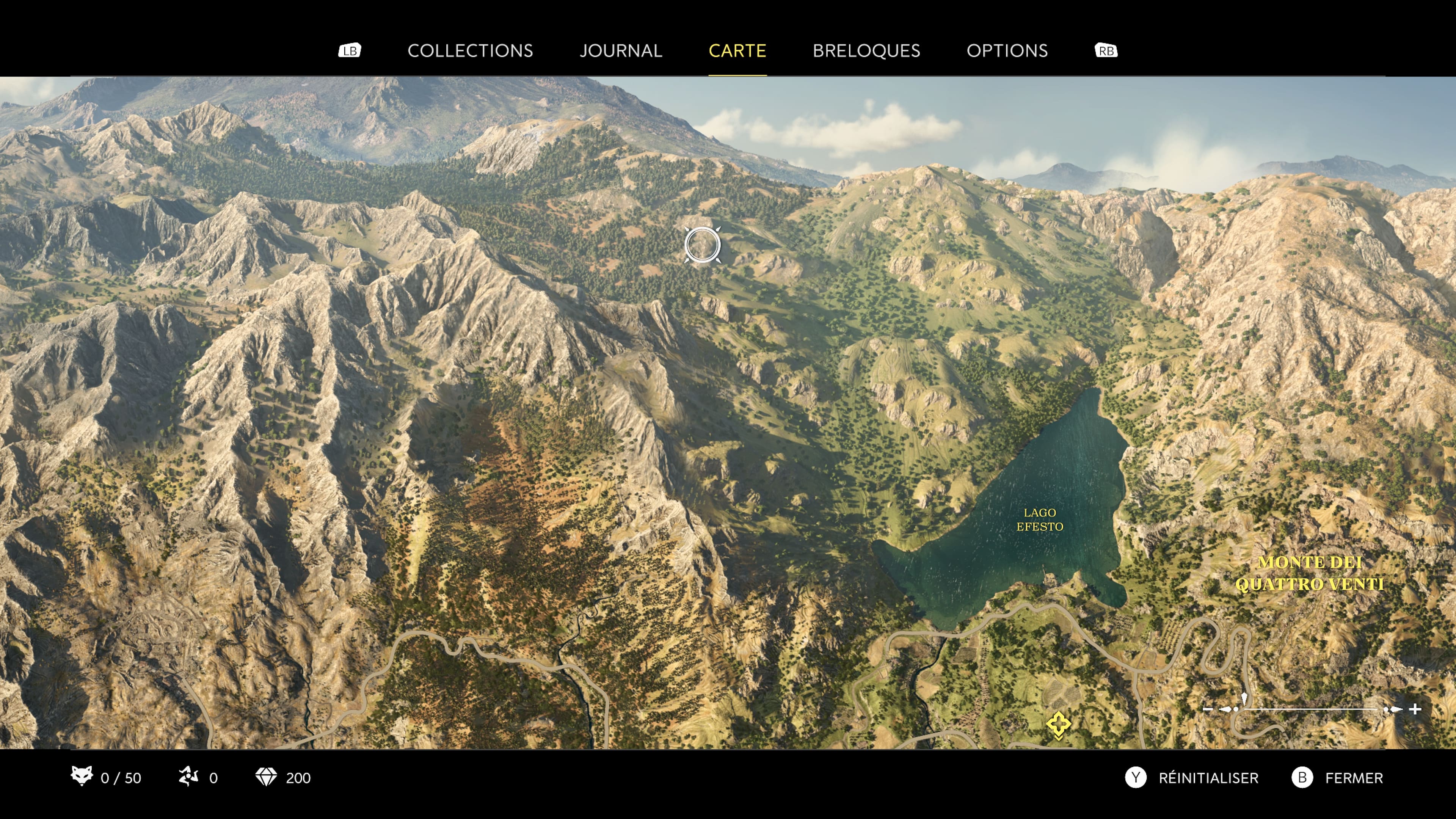The height and width of the screenshot is (819, 1456).
Task: Open the COLLECTIONS tab
Action: pos(470,51)
